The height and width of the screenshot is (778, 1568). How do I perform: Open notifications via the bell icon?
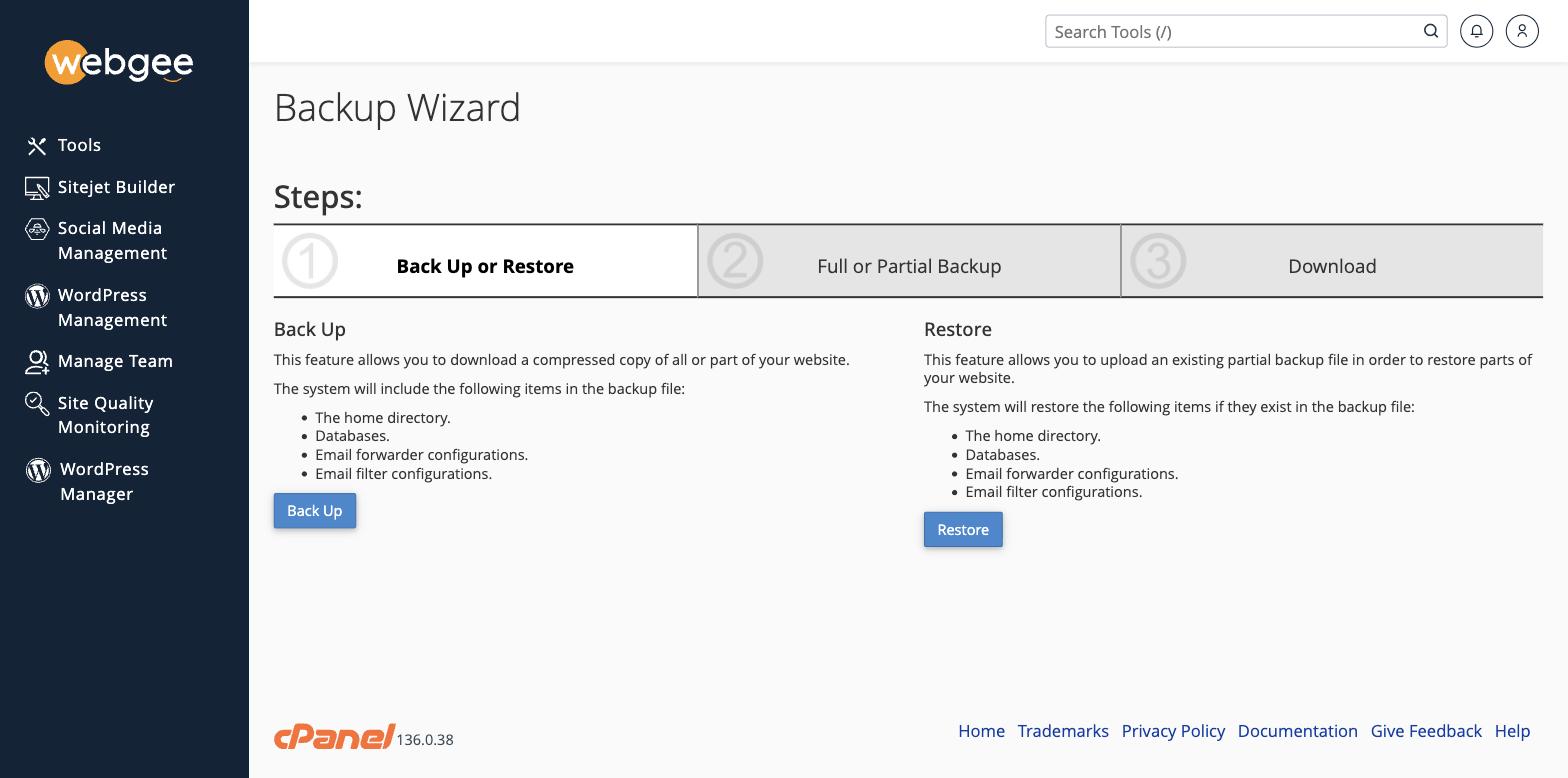tap(1476, 31)
